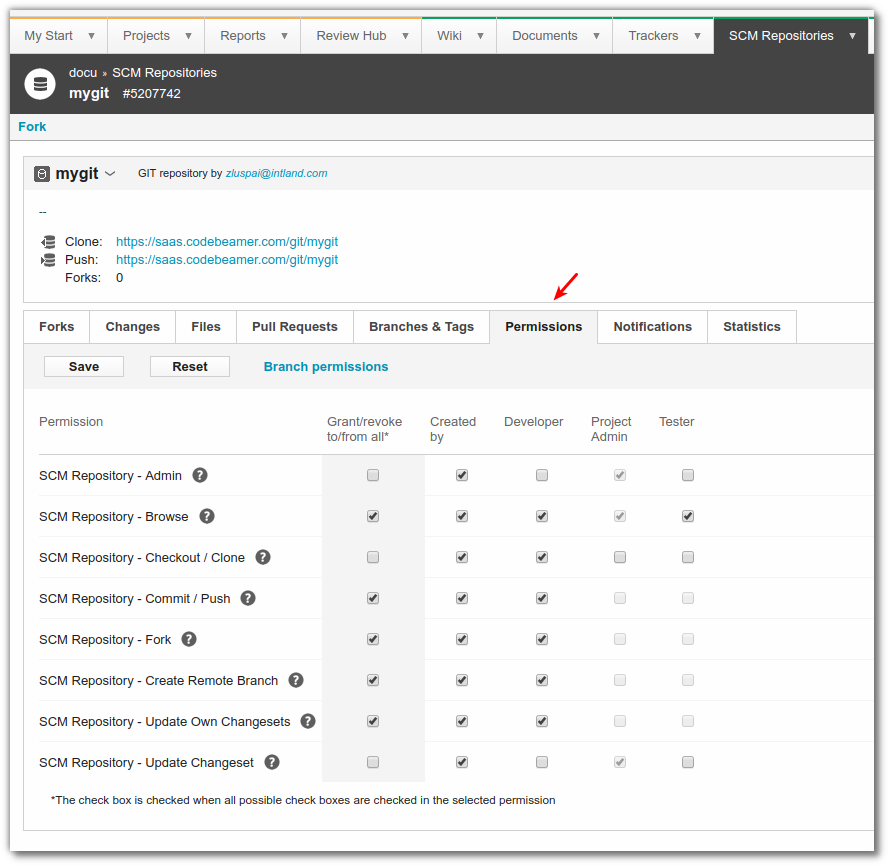Open the Clone repository URL link
The image size is (890, 867).
(x=227, y=242)
